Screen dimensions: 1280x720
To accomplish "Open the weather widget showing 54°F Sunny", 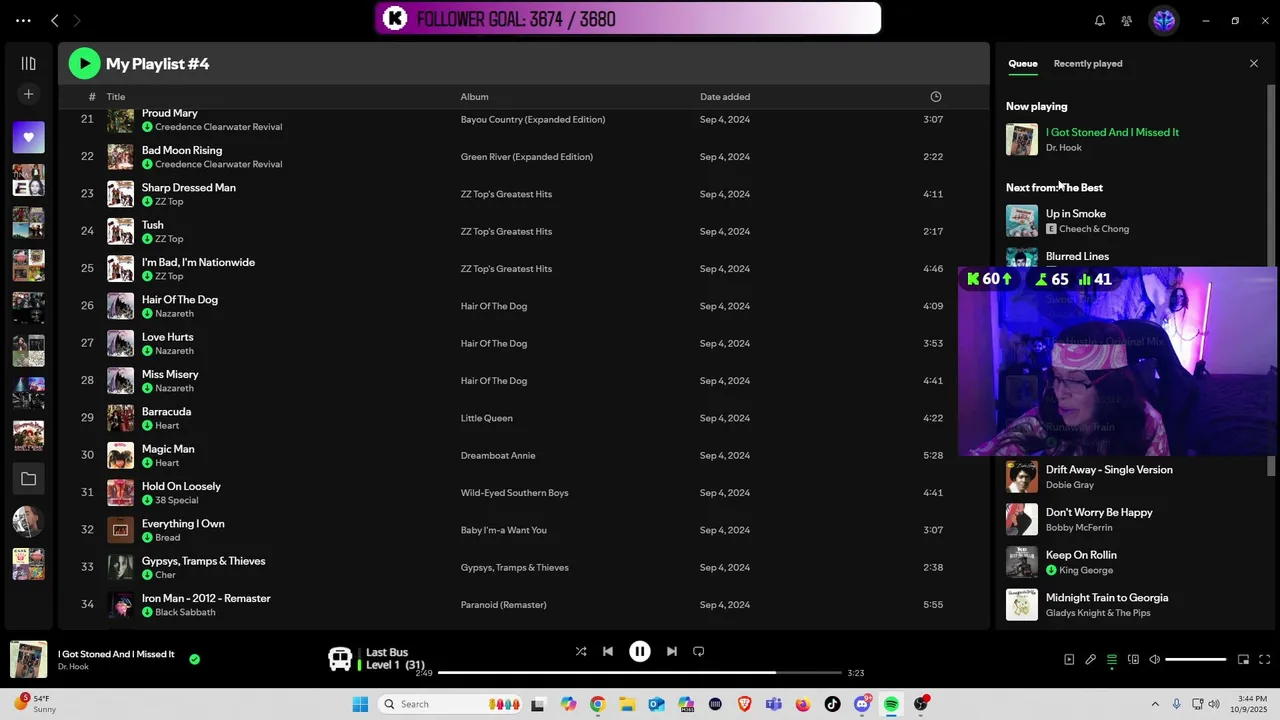I will (33, 704).
